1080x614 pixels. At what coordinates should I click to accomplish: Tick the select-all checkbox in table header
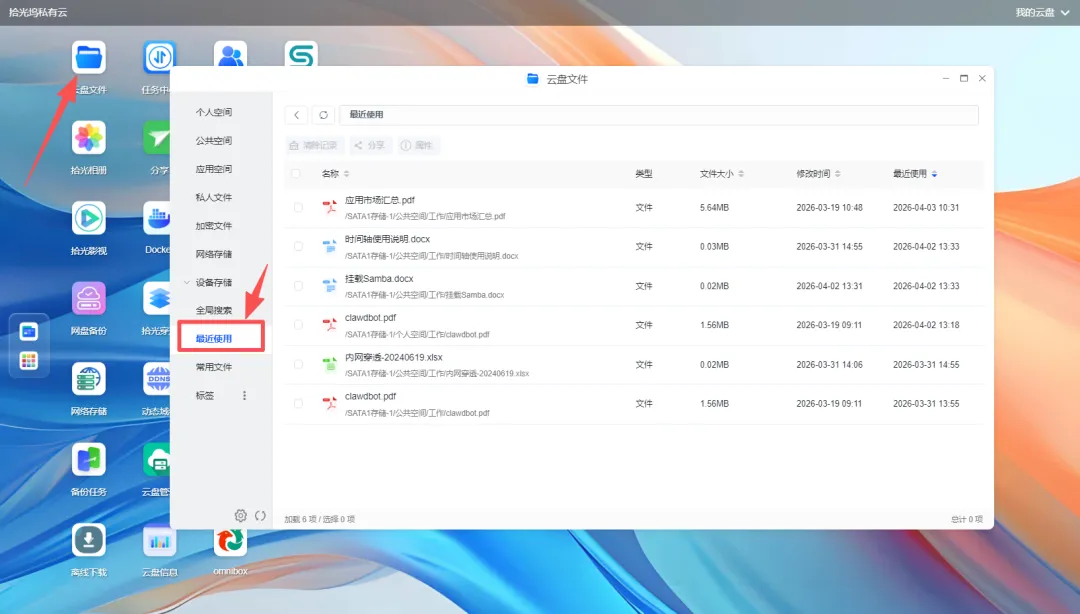click(295, 174)
